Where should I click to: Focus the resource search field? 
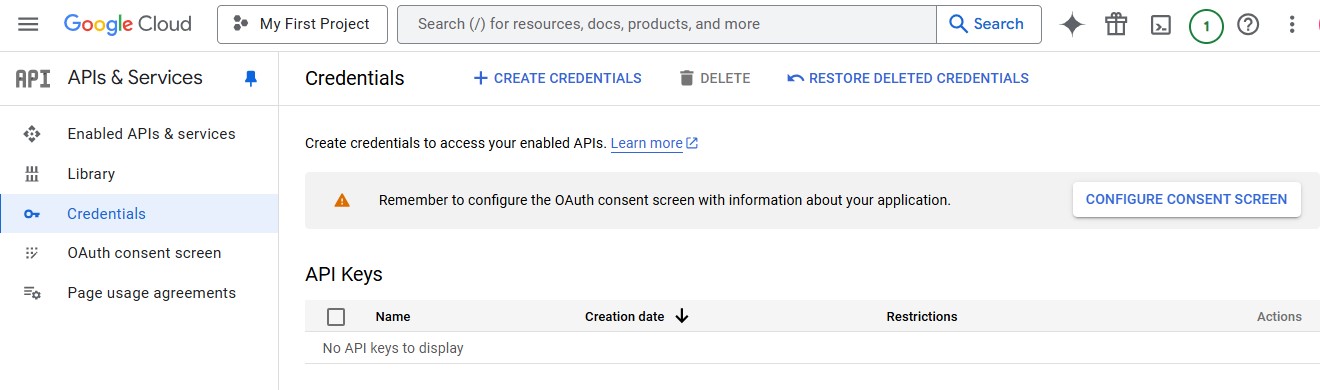[667, 24]
